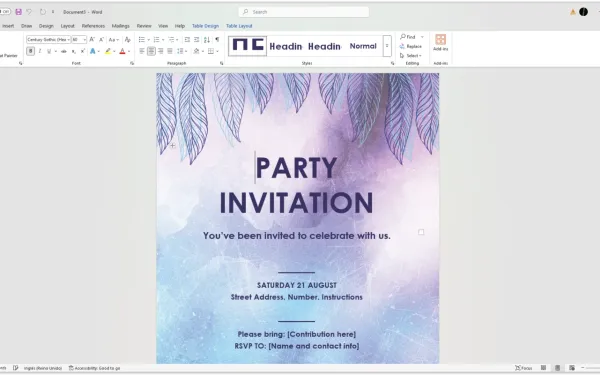Open the Change Case Aa dropdown
Screen dimensions: 600x375
click(114, 39)
